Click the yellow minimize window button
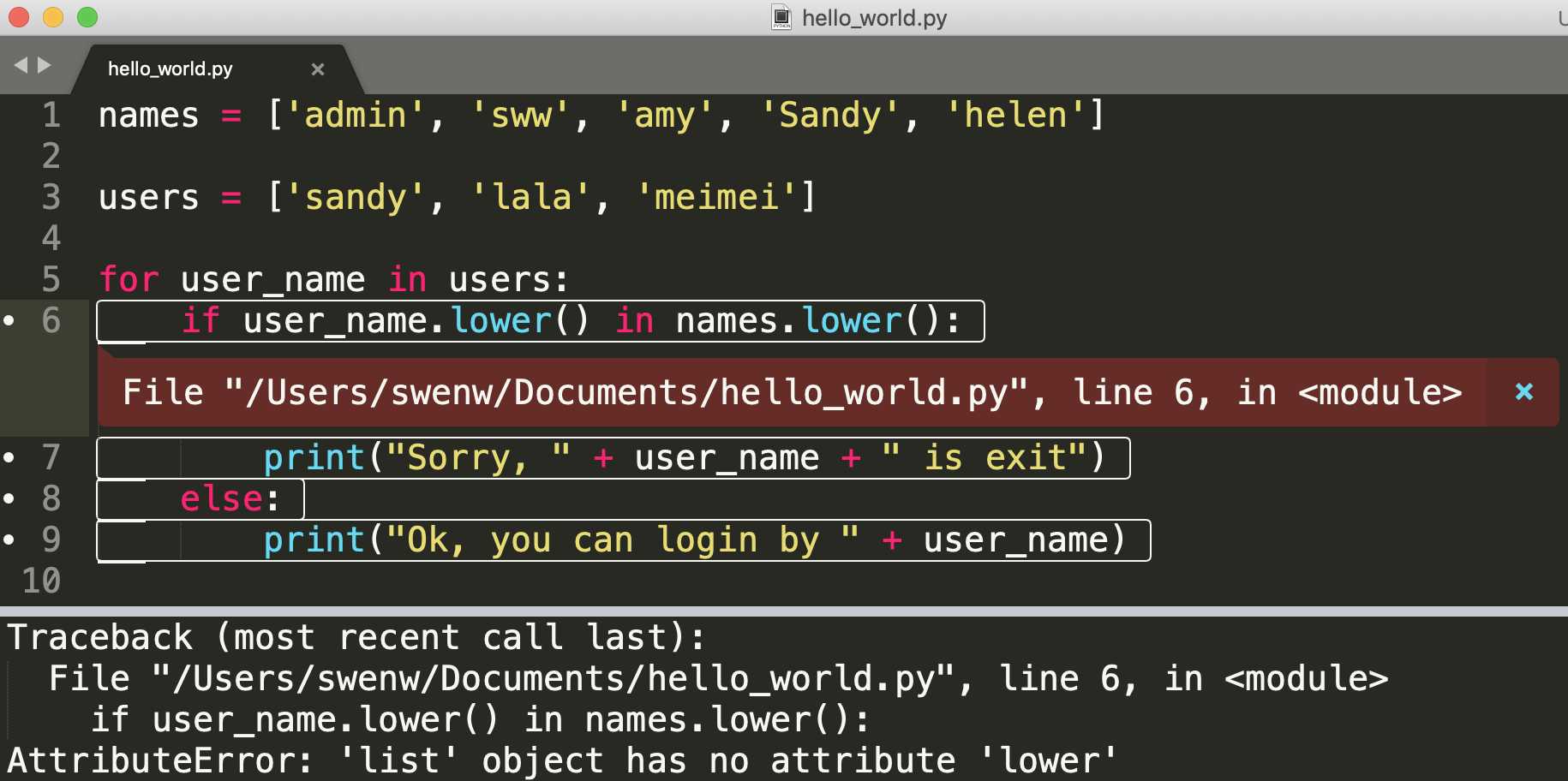1568x781 pixels. [x=53, y=17]
